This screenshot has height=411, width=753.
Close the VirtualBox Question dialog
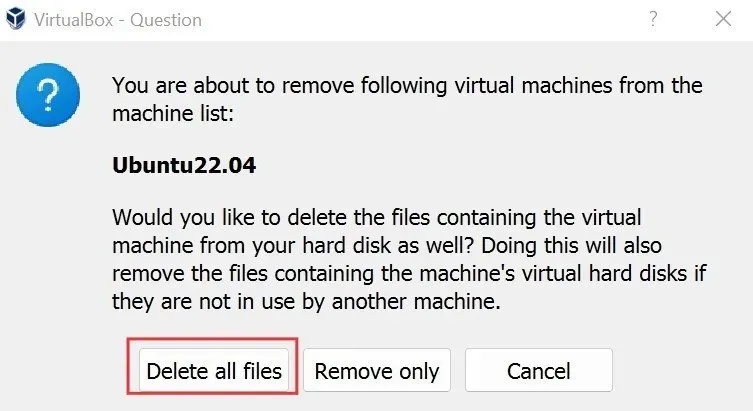click(x=723, y=19)
